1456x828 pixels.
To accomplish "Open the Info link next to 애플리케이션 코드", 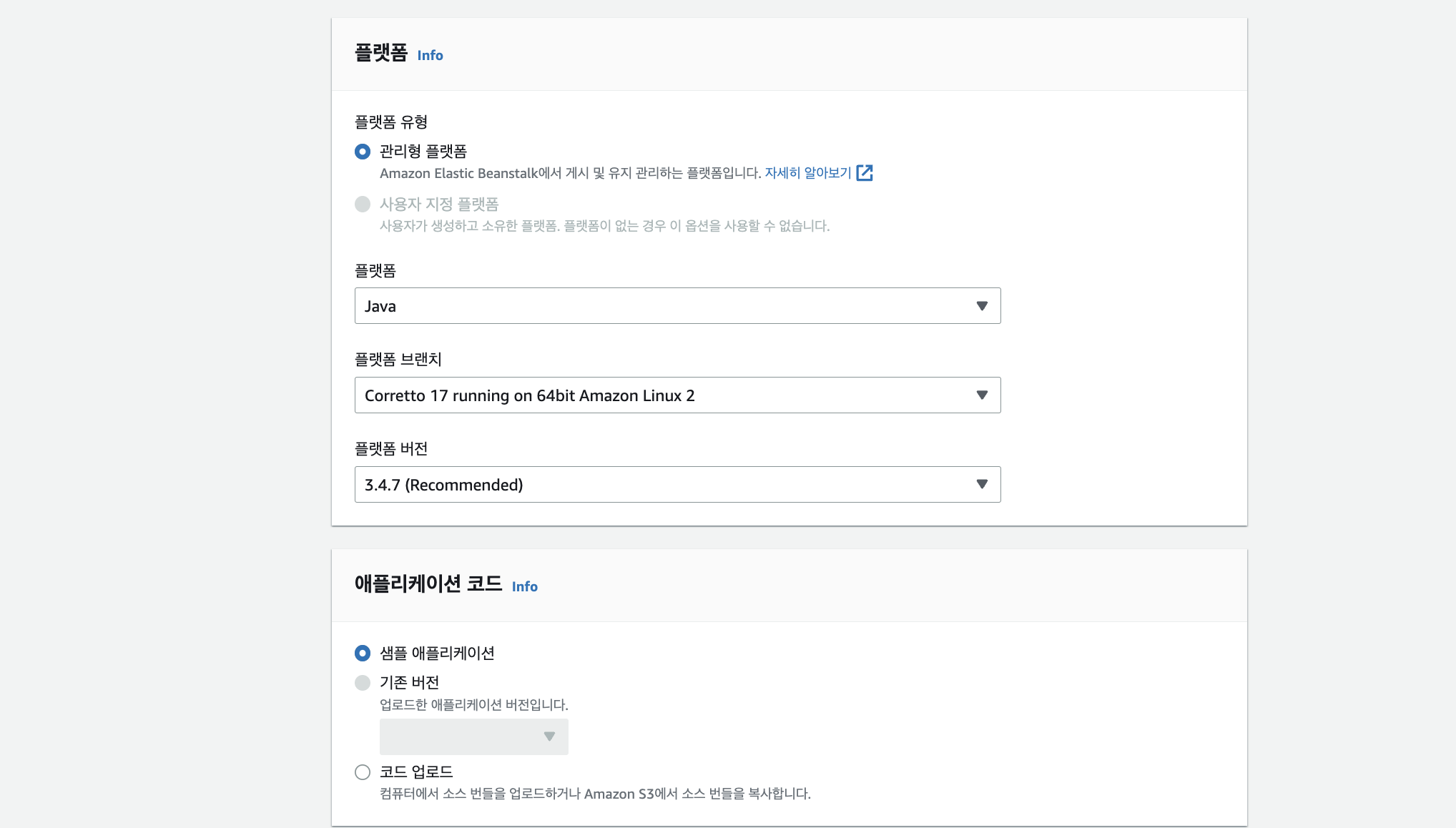I will tap(524, 586).
